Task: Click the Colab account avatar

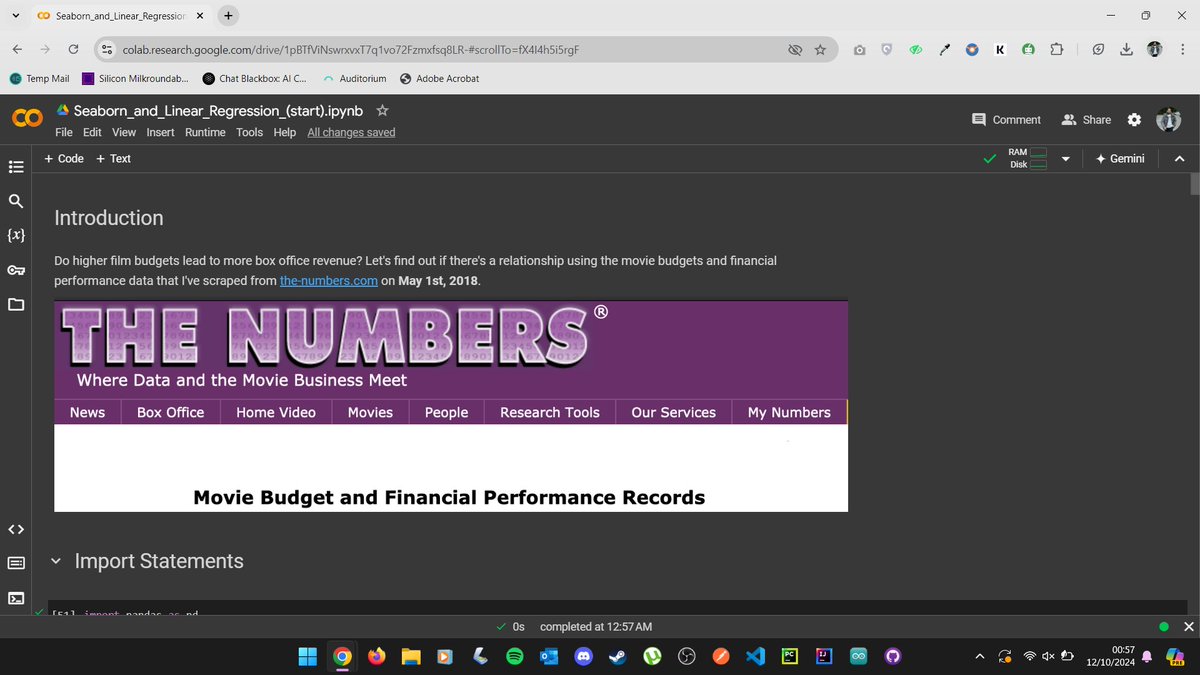Action: coord(1168,119)
